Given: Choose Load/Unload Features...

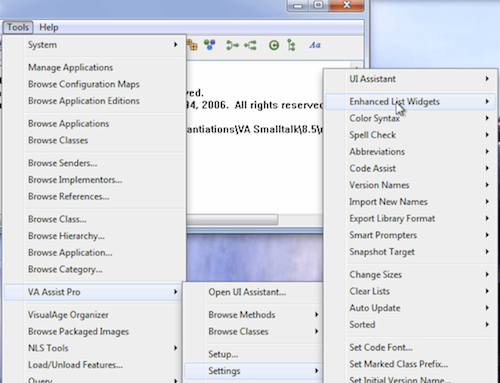Looking at the screenshot, I should point(94,365).
